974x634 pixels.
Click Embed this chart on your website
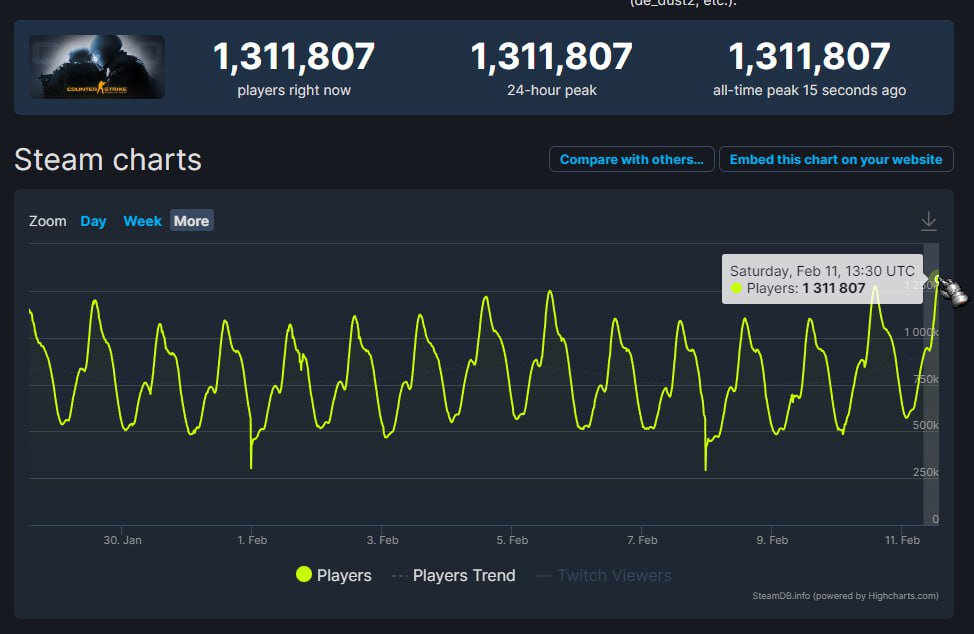click(835, 160)
